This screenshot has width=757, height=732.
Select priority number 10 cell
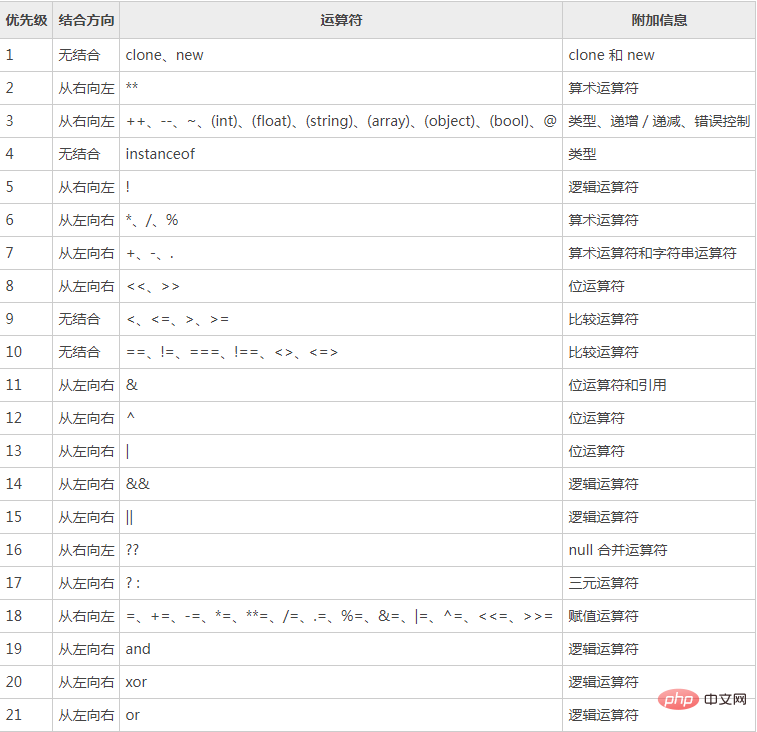(26, 352)
